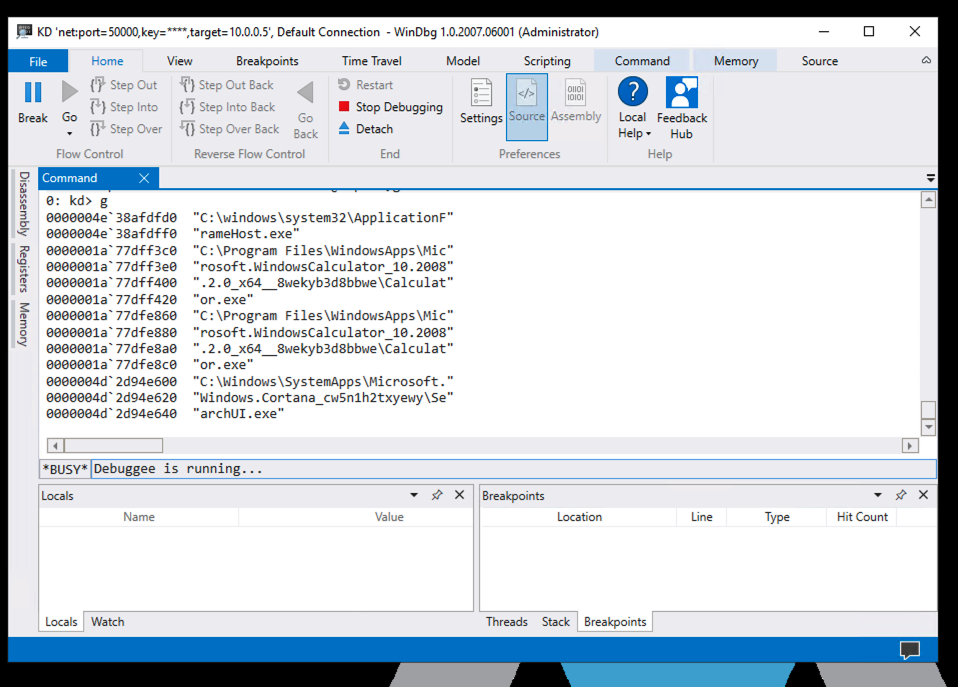The width and height of the screenshot is (958, 687).
Task: Toggle Source mode preference
Action: (x=527, y=106)
